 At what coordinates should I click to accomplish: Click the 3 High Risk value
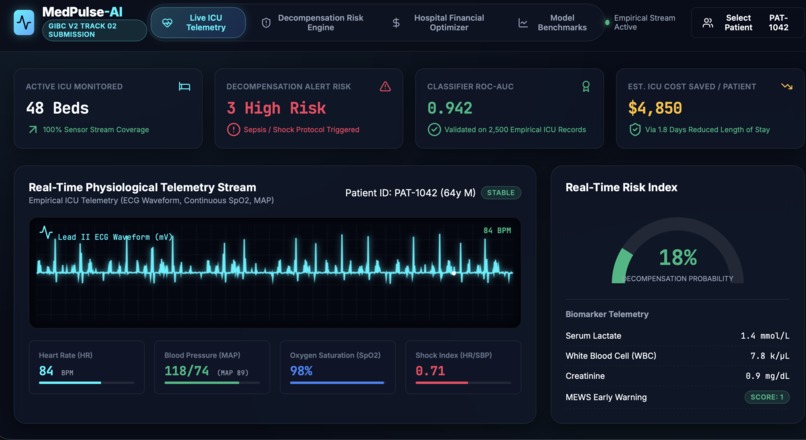[276, 108]
